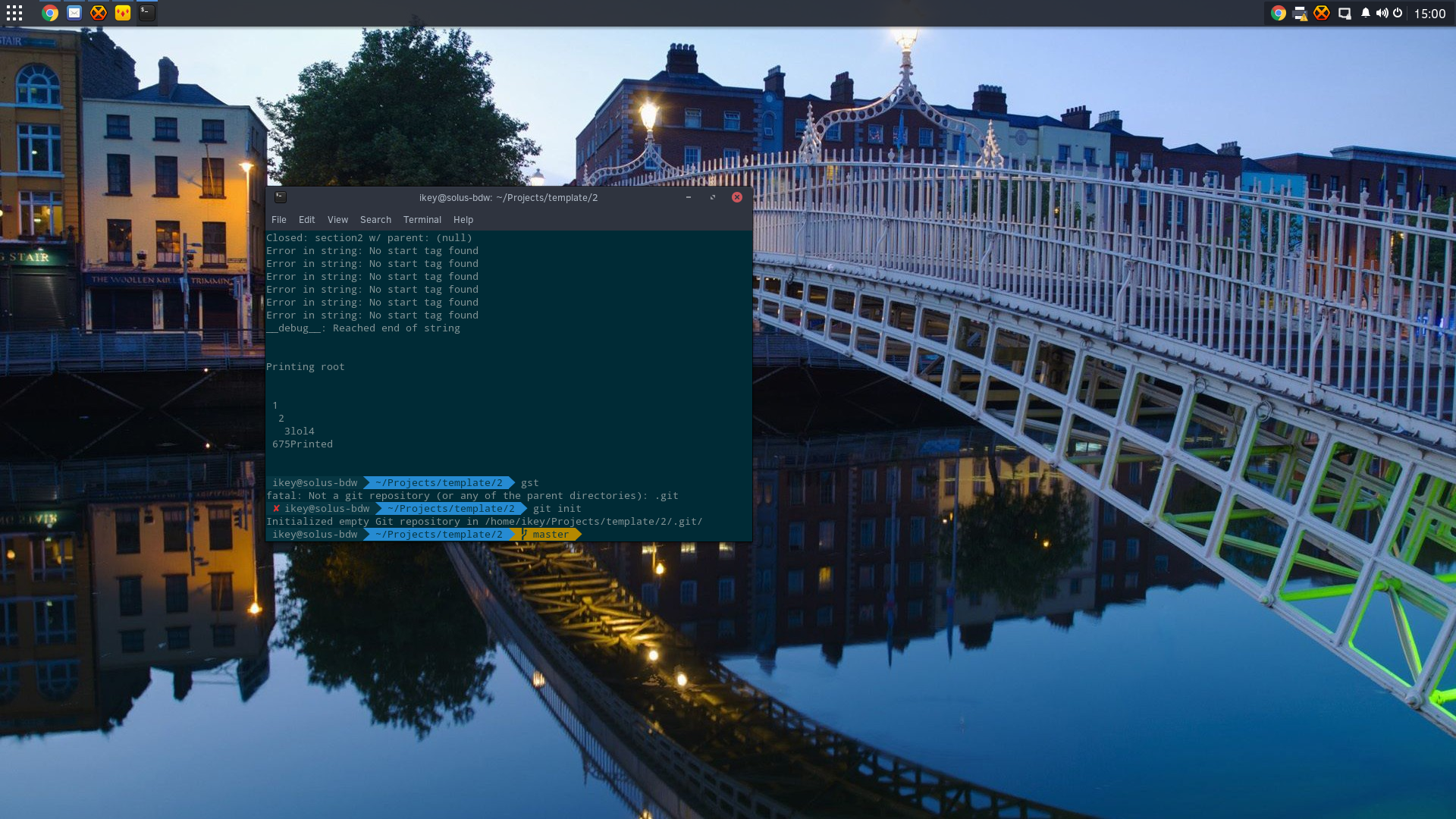Switch to the terminal task icon in the top panel

(147, 13)
